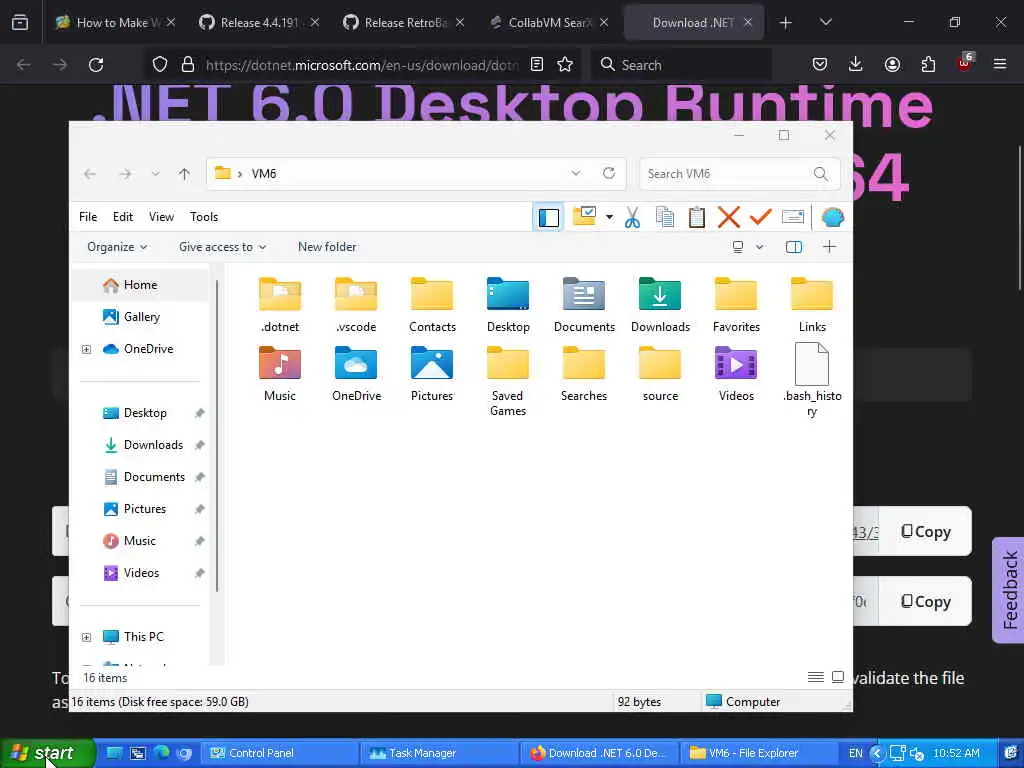The image size is (1024, 768).
Task: Click Explorer refresh icon
Action: click(x=609, y=173)
